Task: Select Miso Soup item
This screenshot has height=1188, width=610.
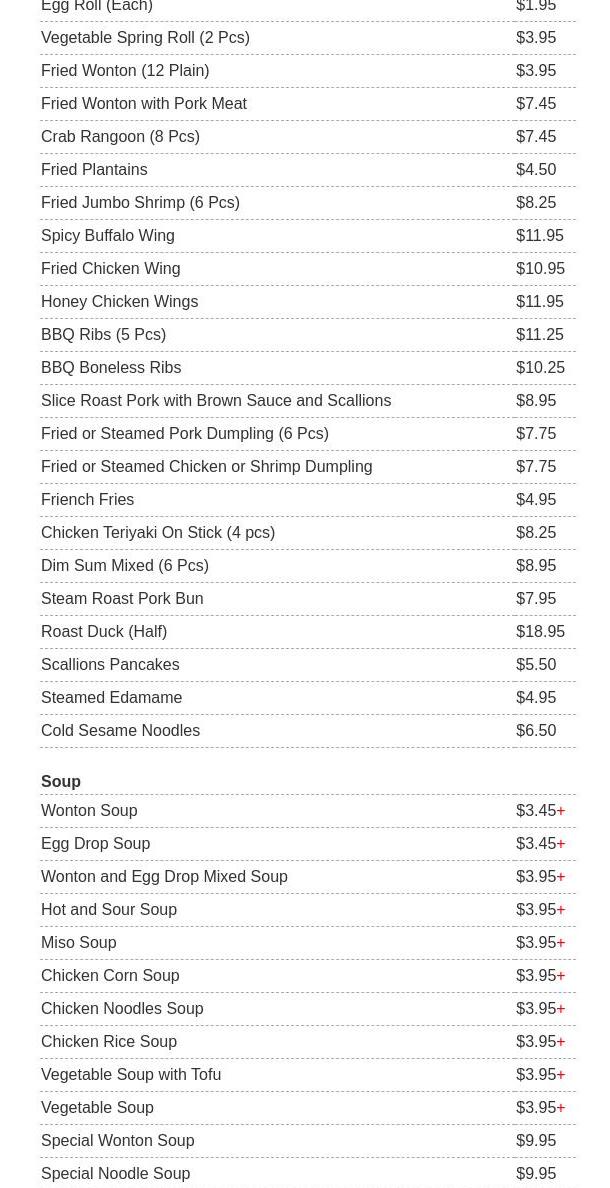Action: tap(308, 943)
